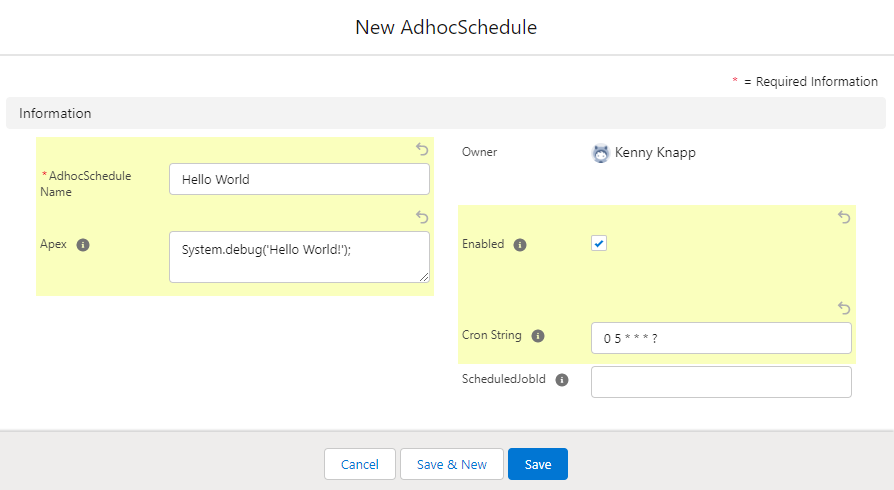894x490 pixels.
Task: Click the Save & New button
Action: click(x=452, y=464)
